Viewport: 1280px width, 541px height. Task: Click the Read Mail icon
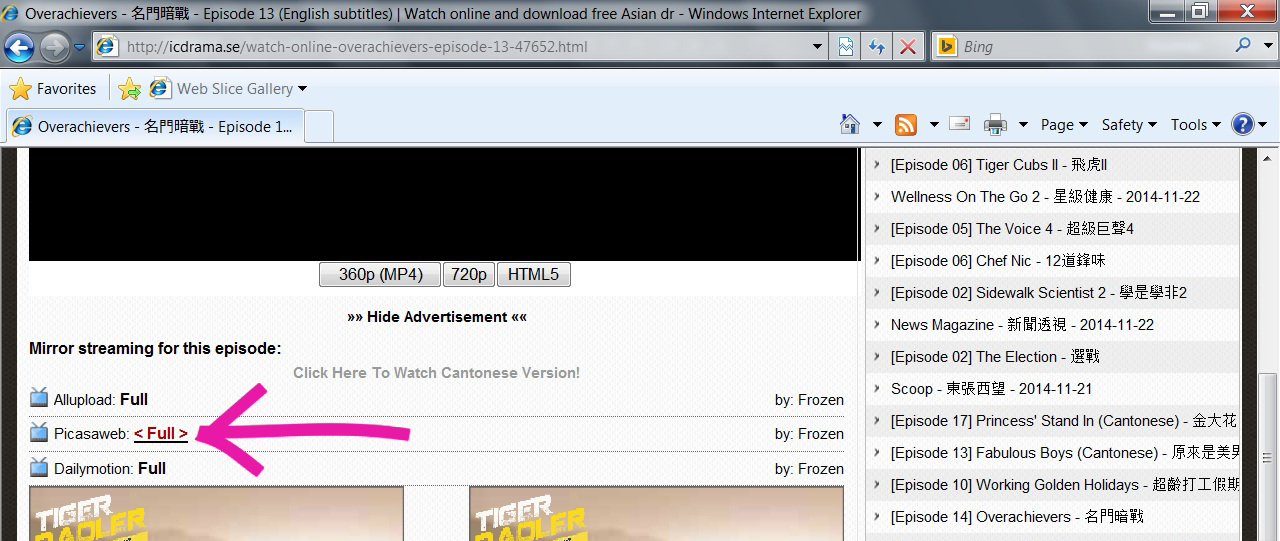(x=960, y=124)
